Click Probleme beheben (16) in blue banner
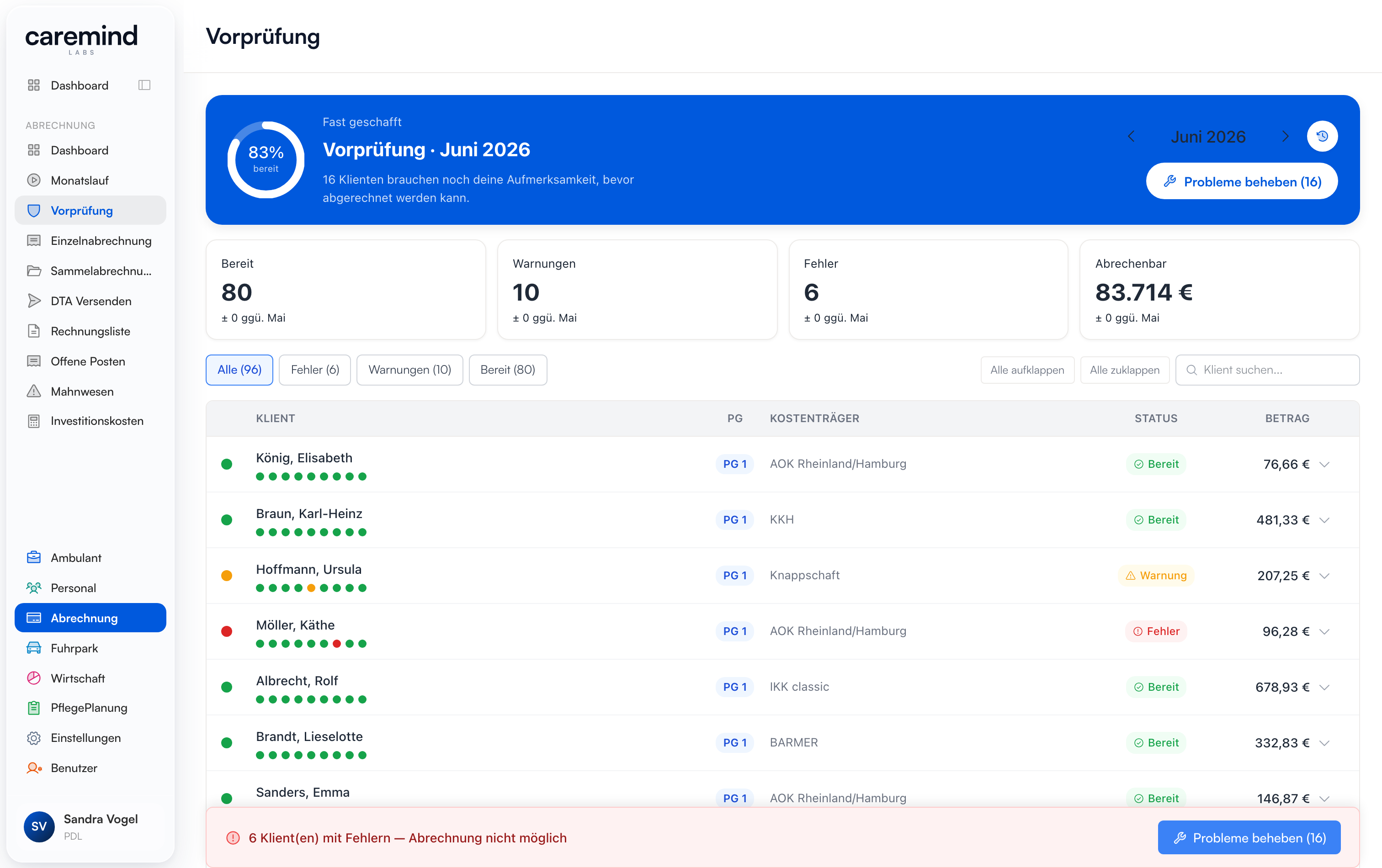This screenshot has height=868, width=1382. tap(1241, 181)
